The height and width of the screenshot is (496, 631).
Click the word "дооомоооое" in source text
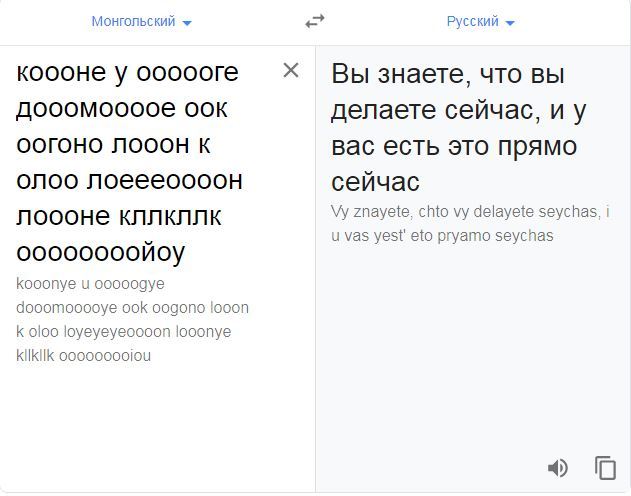pos(94,108)
